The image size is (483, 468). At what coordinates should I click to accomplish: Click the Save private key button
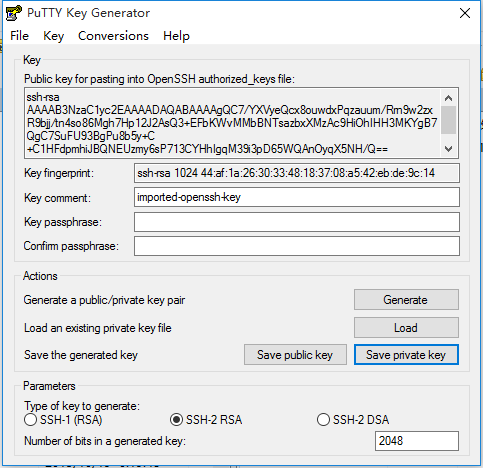coord(406,355)
